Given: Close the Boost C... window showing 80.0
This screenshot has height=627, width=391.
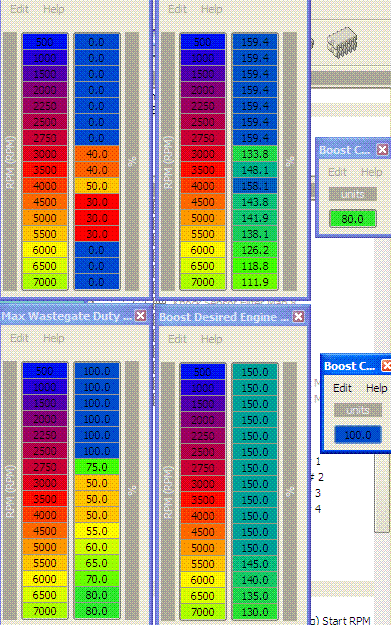Looking at the screenshot, I should (382, 150).
